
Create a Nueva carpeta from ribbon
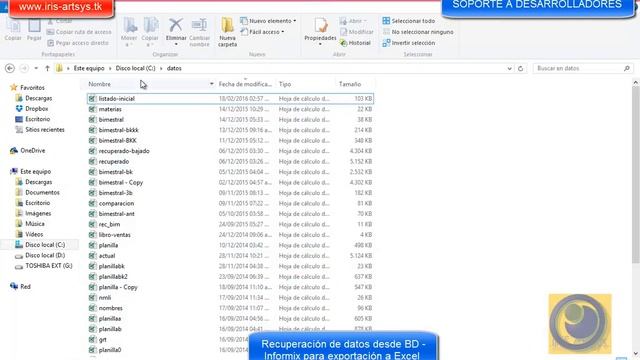pos(227,32)
